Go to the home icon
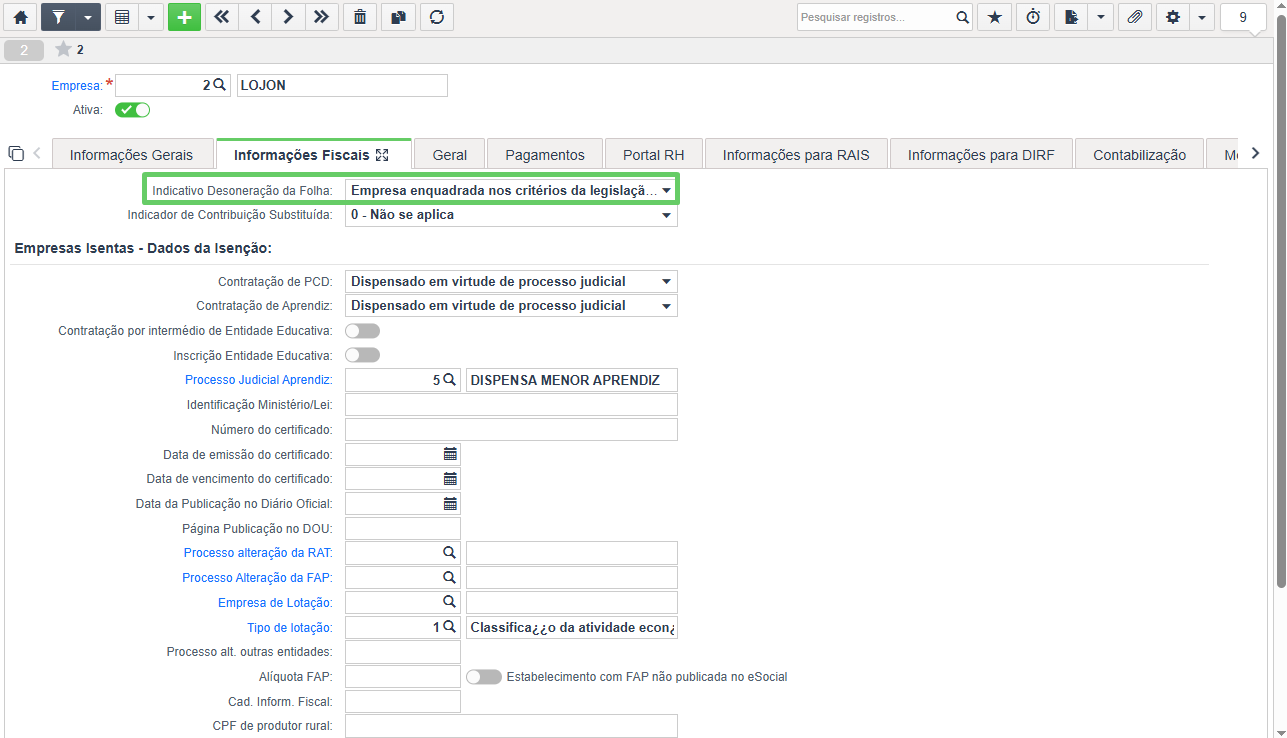Viewport: 1287px width, 738px height. tap(20, 17)
